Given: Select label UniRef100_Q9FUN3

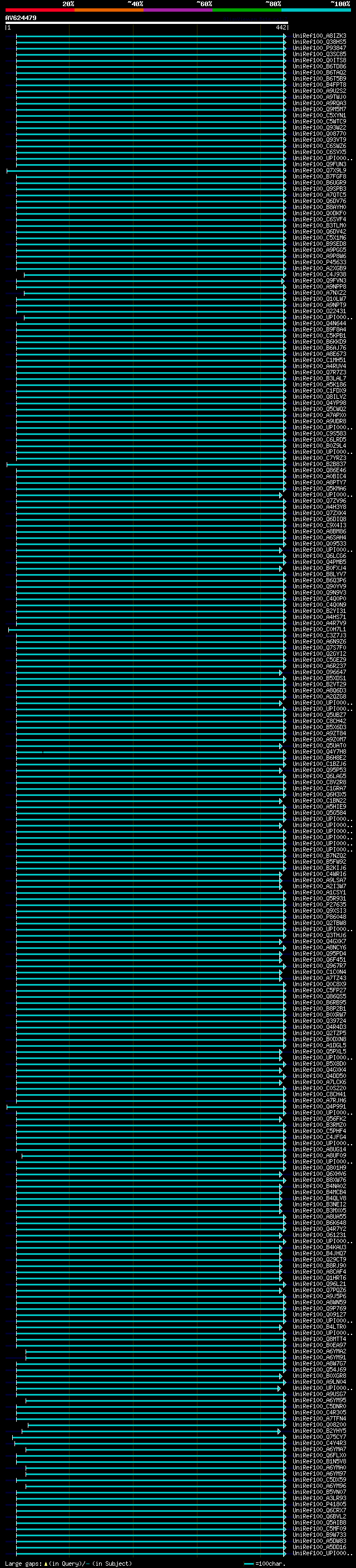Looking at the screenshot, I should click(319, 164).
